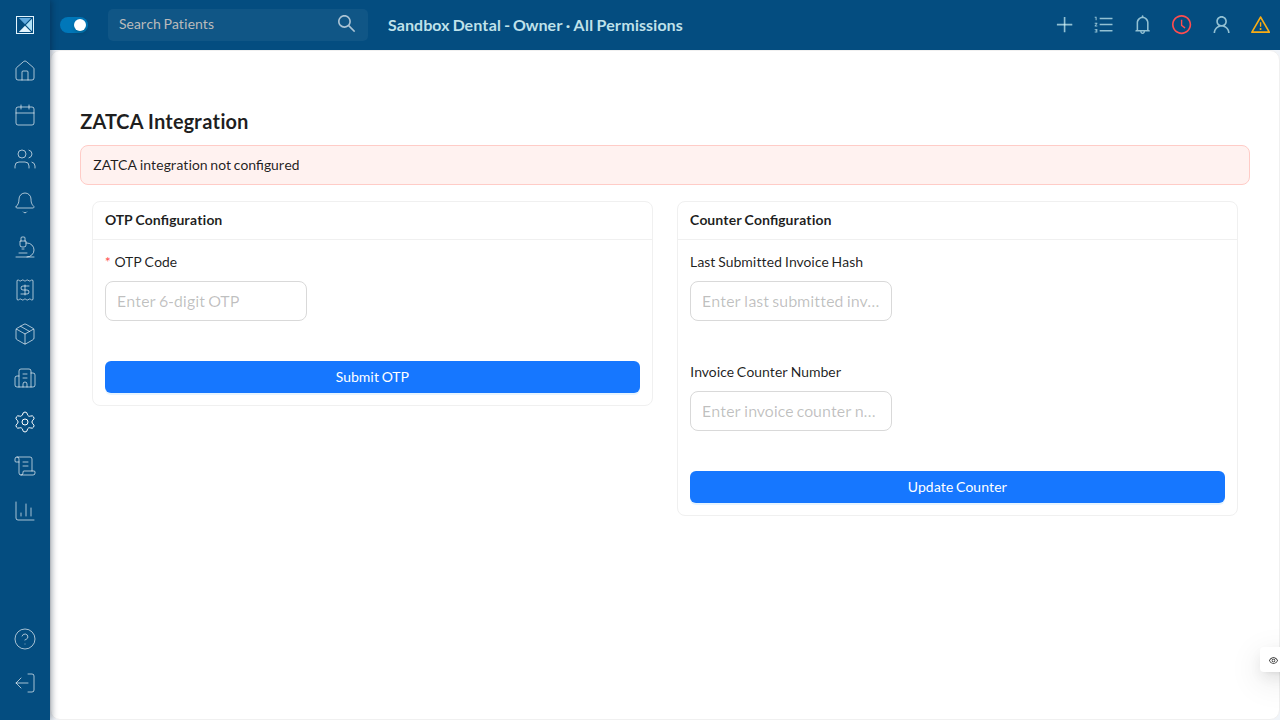Open the Calendar icon in sidebar
Image resolution: width=1280 pixels, height=720 pixels.
pos(25,115)
